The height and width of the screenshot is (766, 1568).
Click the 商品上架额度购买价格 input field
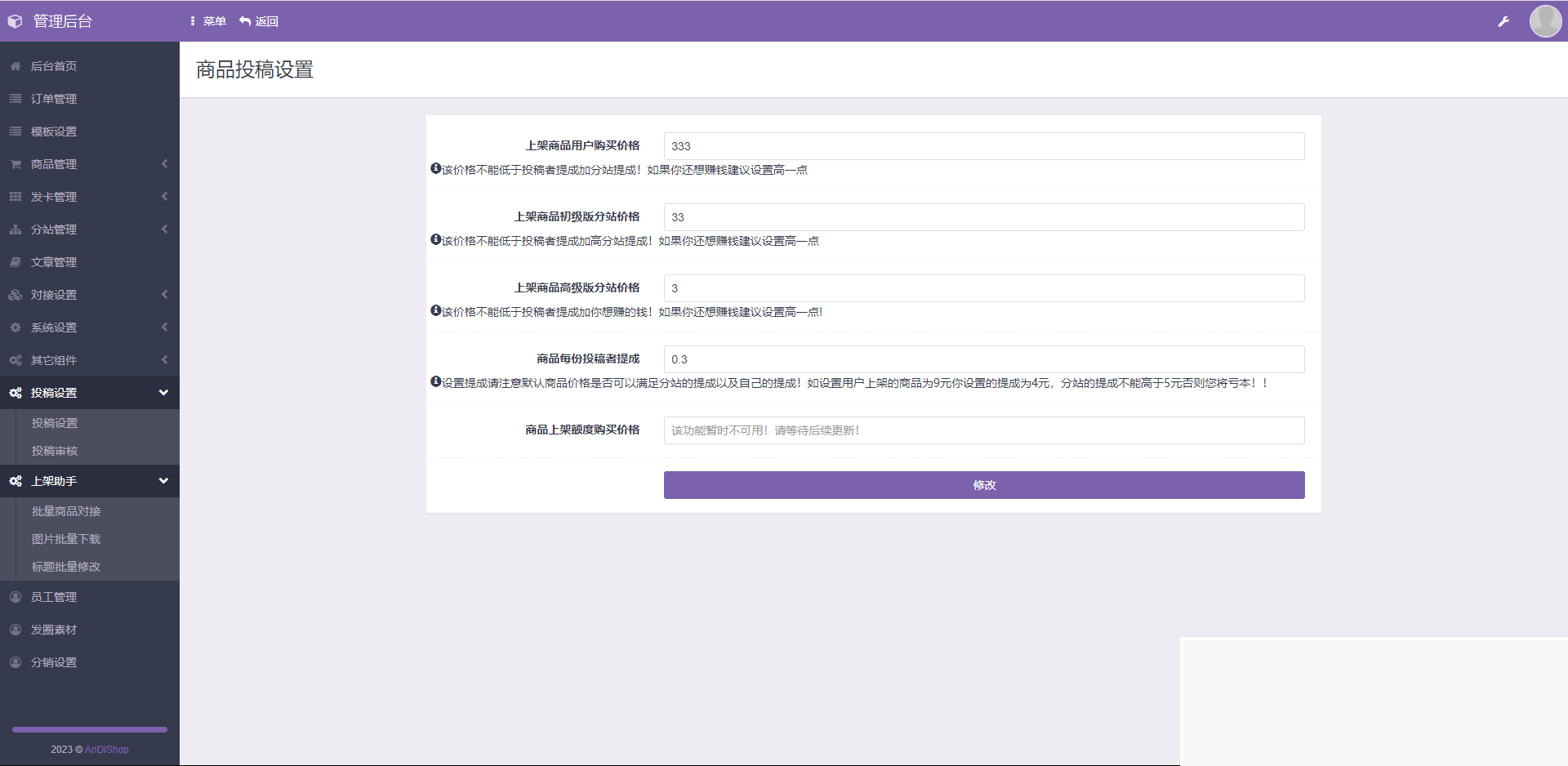click(983, 430)
